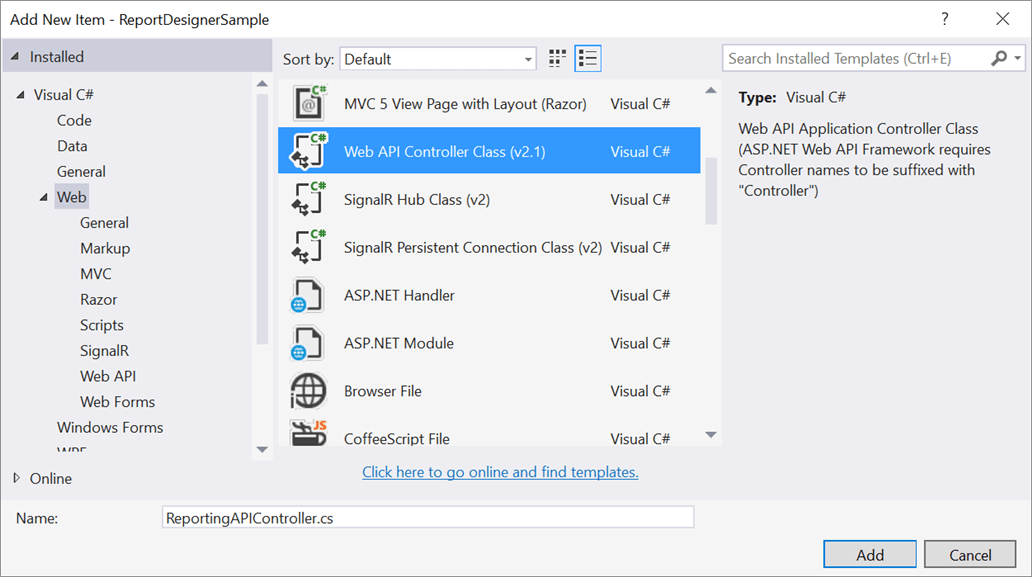The image size is (1032, 577).
Task: Click template list scroll down arrow
Action: [711, 435]
